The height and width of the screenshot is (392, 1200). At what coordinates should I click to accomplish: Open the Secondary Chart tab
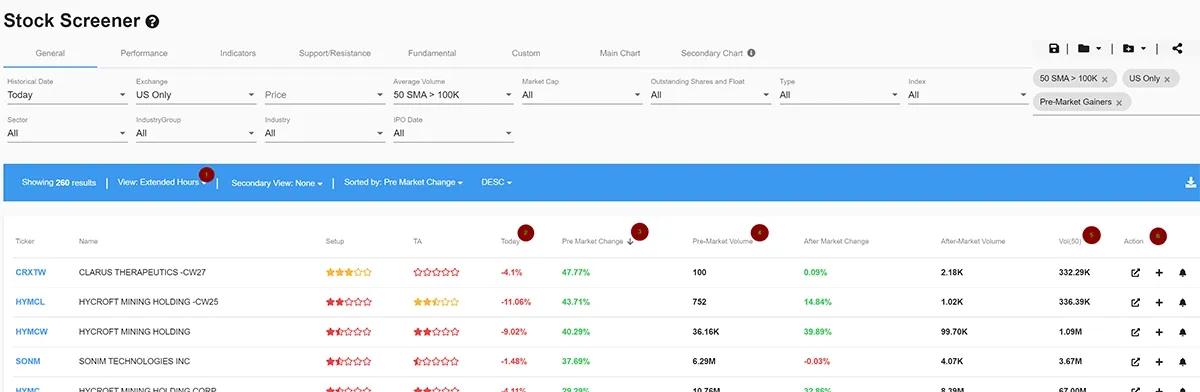click(x=712, y=53)
